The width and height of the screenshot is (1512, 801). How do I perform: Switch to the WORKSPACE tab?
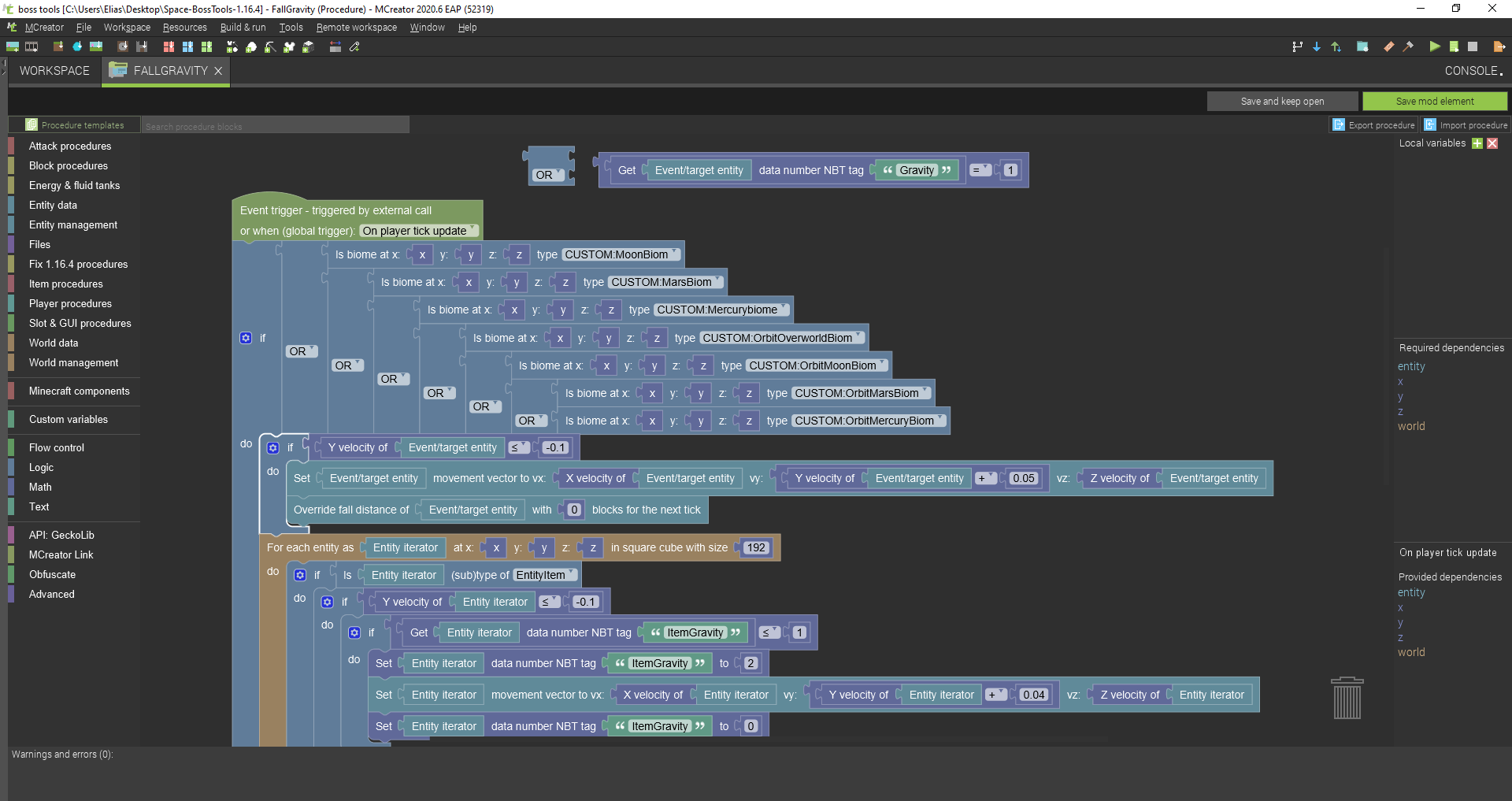pos(54,71)
